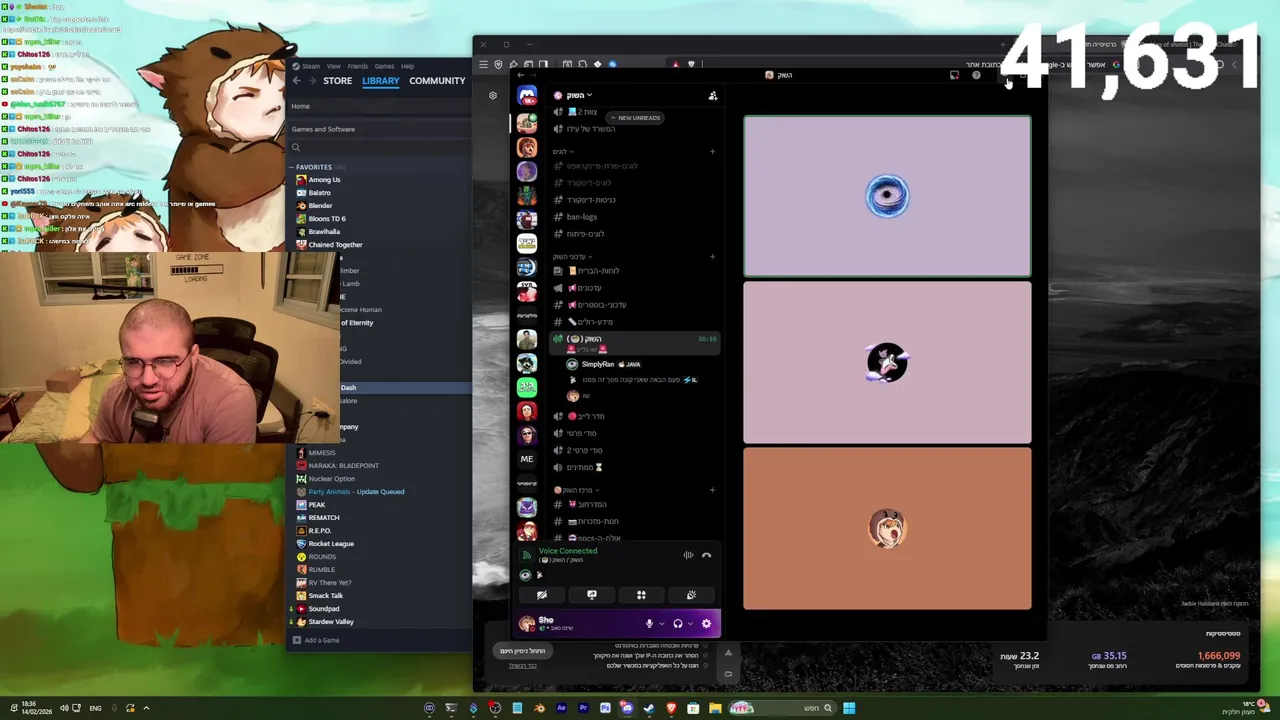This screenshot has height=720, width=1280.
Task: Go back in Steam navigation
Action: point(296,81)
